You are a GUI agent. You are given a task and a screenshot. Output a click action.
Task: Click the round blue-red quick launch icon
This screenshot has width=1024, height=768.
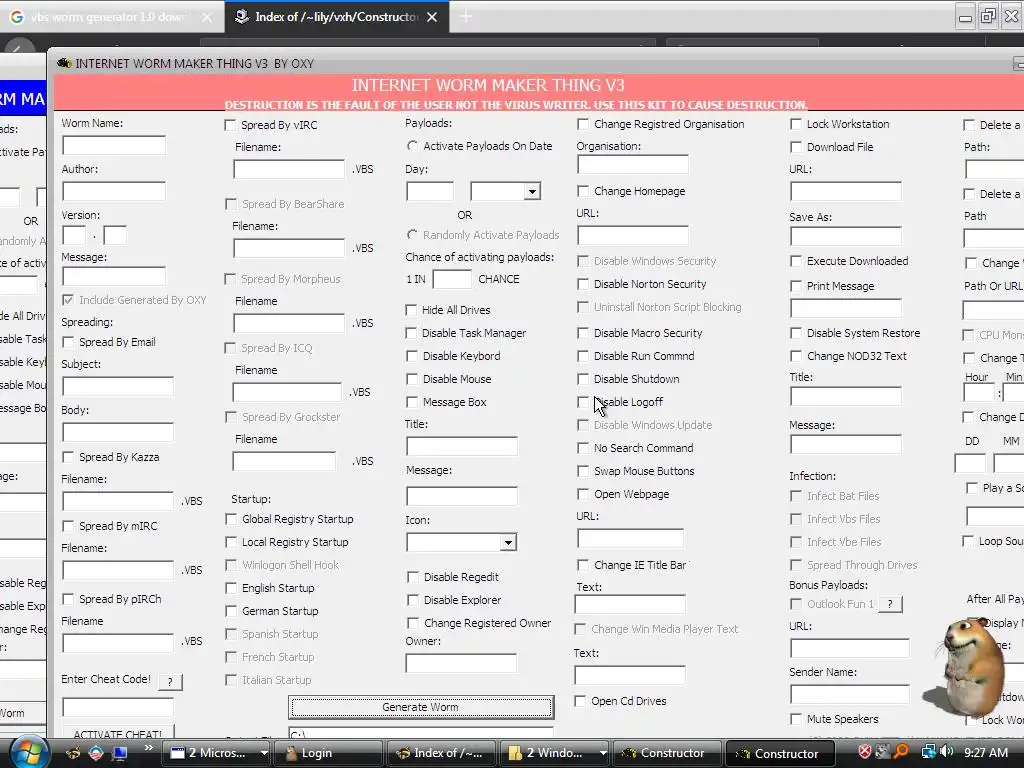(x=96, y=753)
